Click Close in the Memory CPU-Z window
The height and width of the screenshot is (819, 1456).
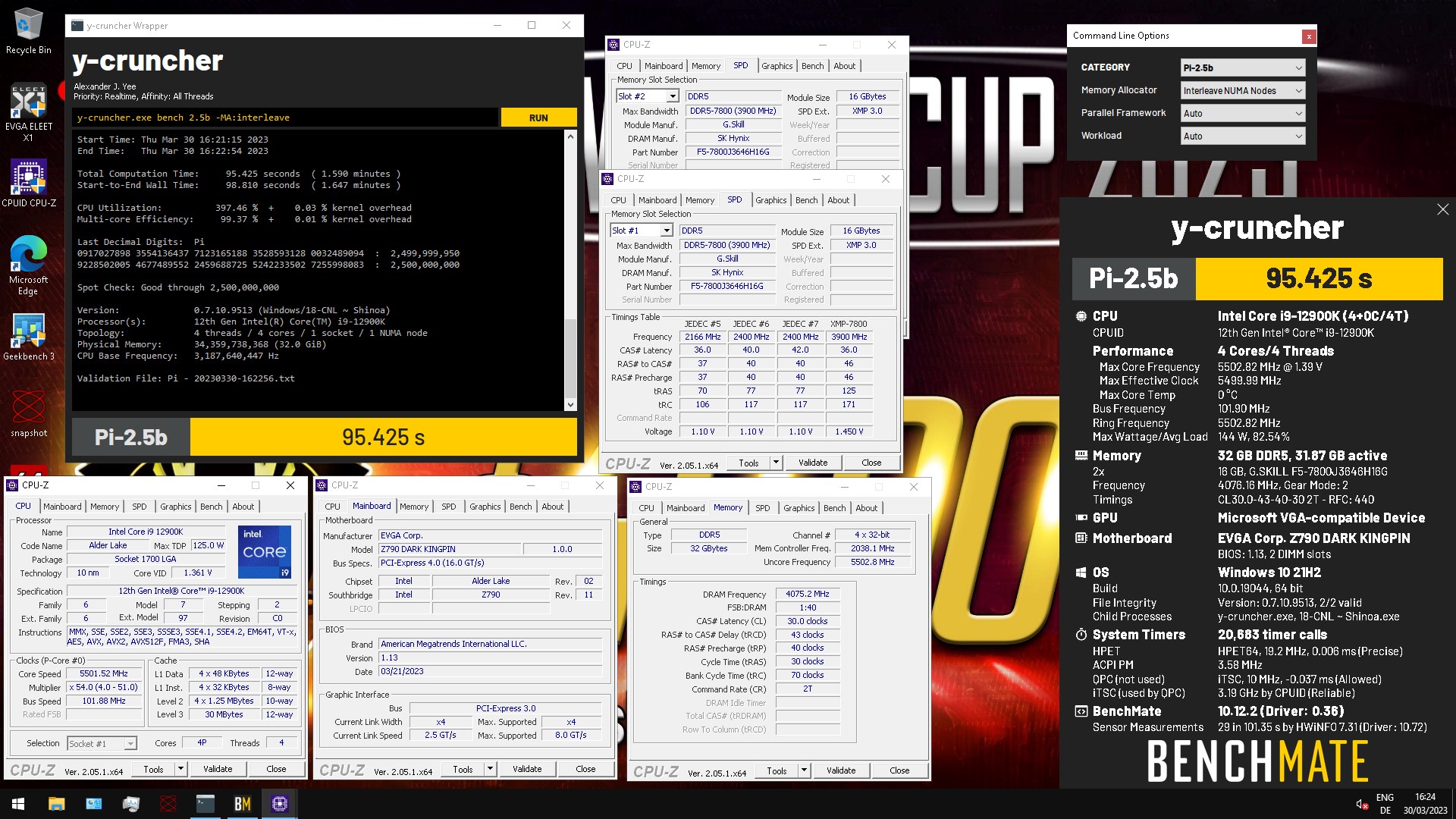pyautogui.click(x=899, y=770)
